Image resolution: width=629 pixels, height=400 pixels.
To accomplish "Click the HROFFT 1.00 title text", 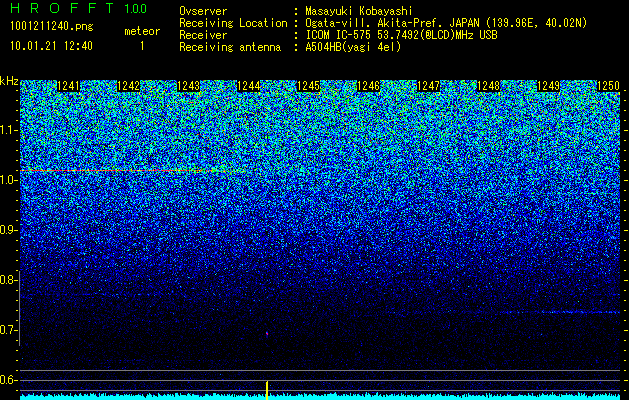I will point(78,8).
